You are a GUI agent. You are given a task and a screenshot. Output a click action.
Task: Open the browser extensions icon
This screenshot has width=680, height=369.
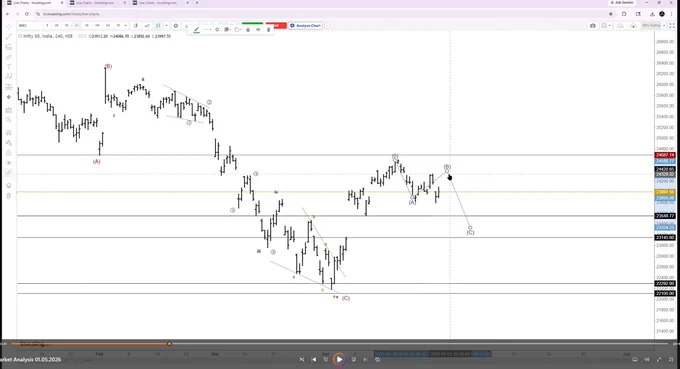pyautogui.click(x=624, y=14)
